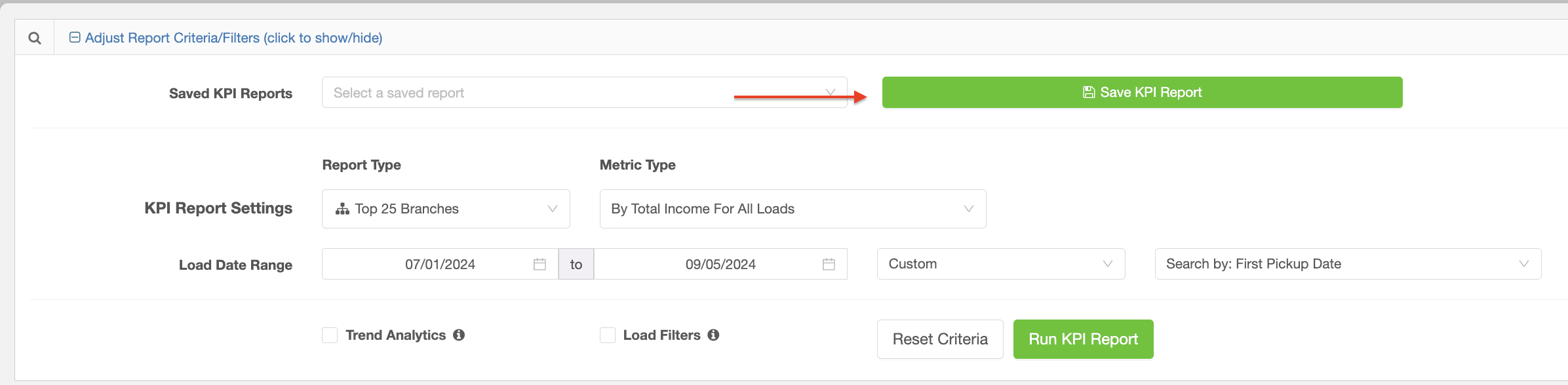The width and height of the screenshot is (1568, 385).
Task: Click the Reset Criteria button
Action: click(x=940, y=339)
